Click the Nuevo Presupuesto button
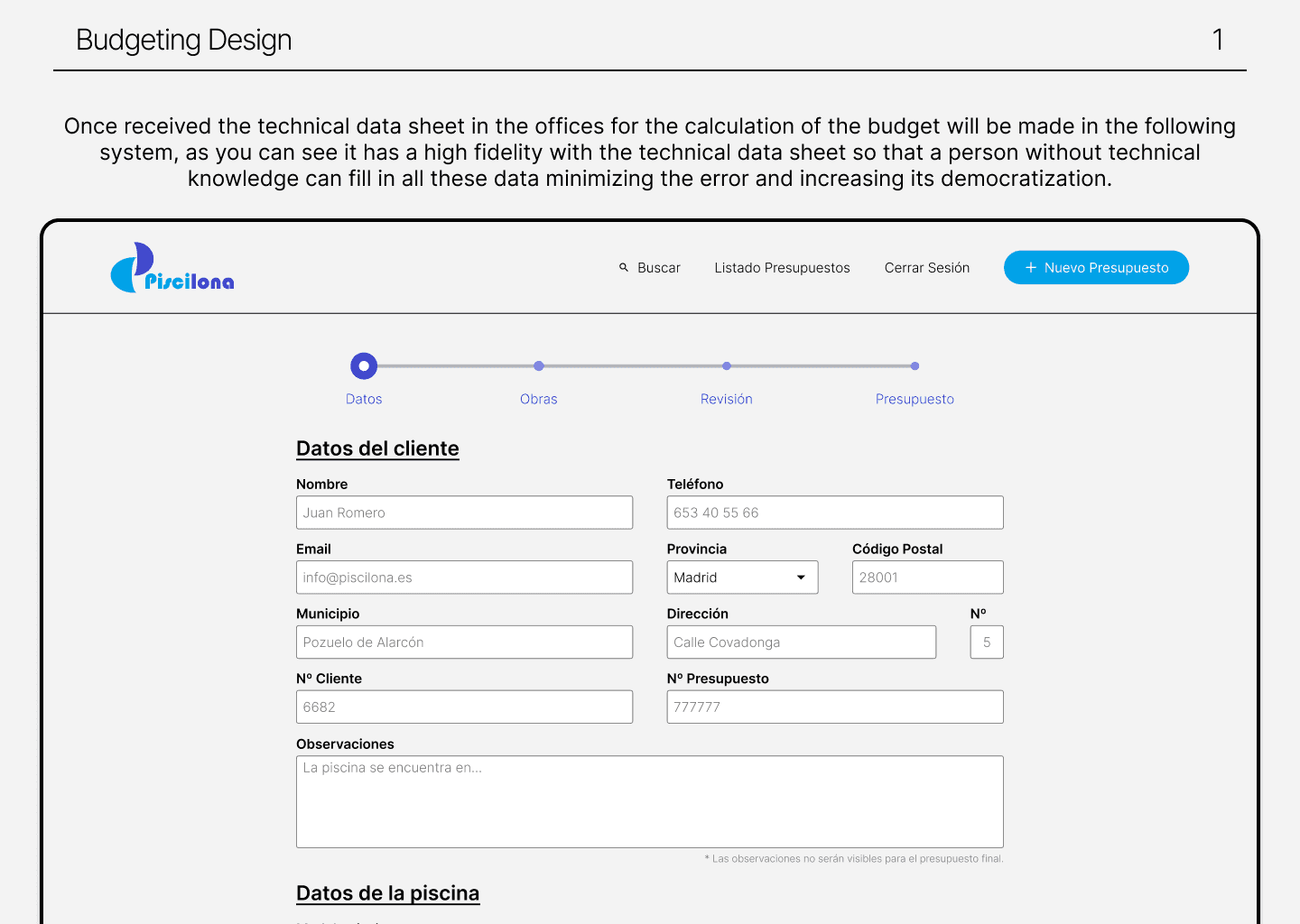The image size is (1300, 924). [1096, 267]
